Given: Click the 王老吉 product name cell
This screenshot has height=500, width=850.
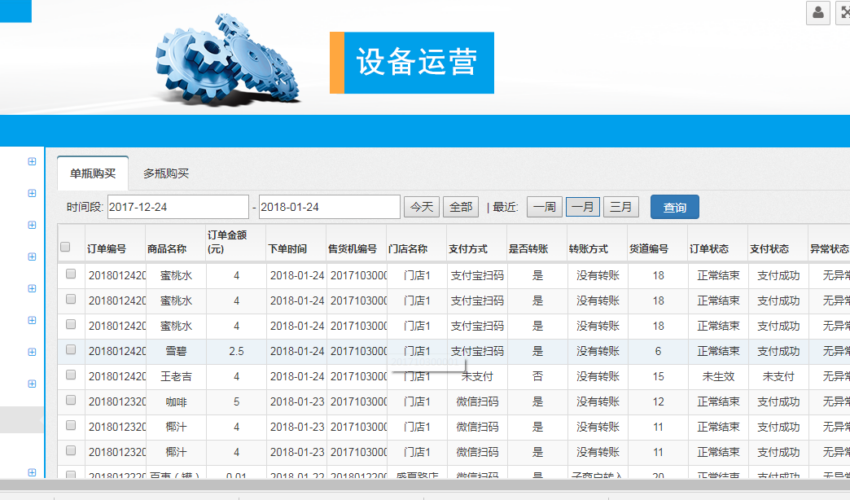Looking at the screenshot, I should [x=176, y=376].
